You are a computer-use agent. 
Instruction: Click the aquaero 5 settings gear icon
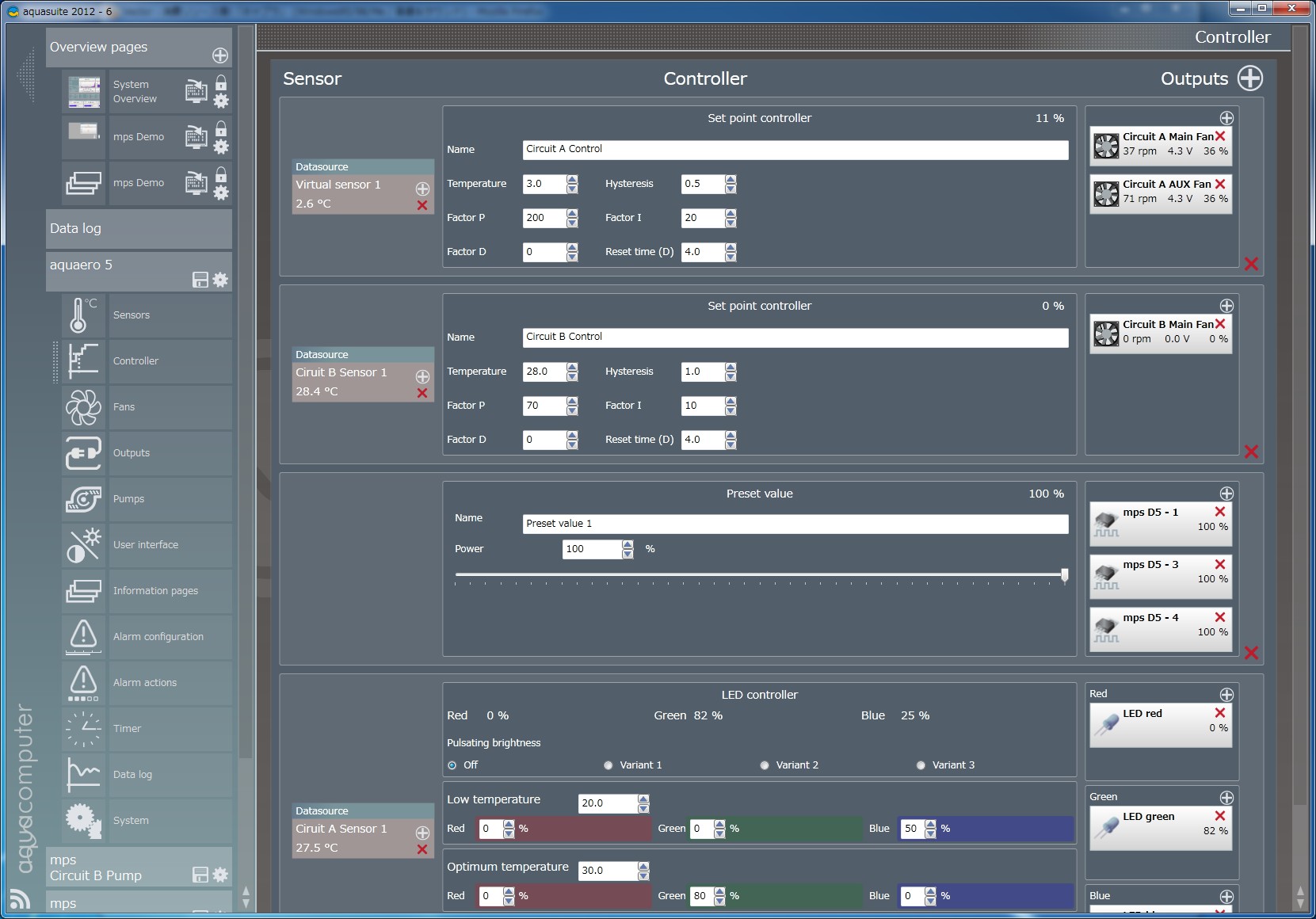click(221, 280)
